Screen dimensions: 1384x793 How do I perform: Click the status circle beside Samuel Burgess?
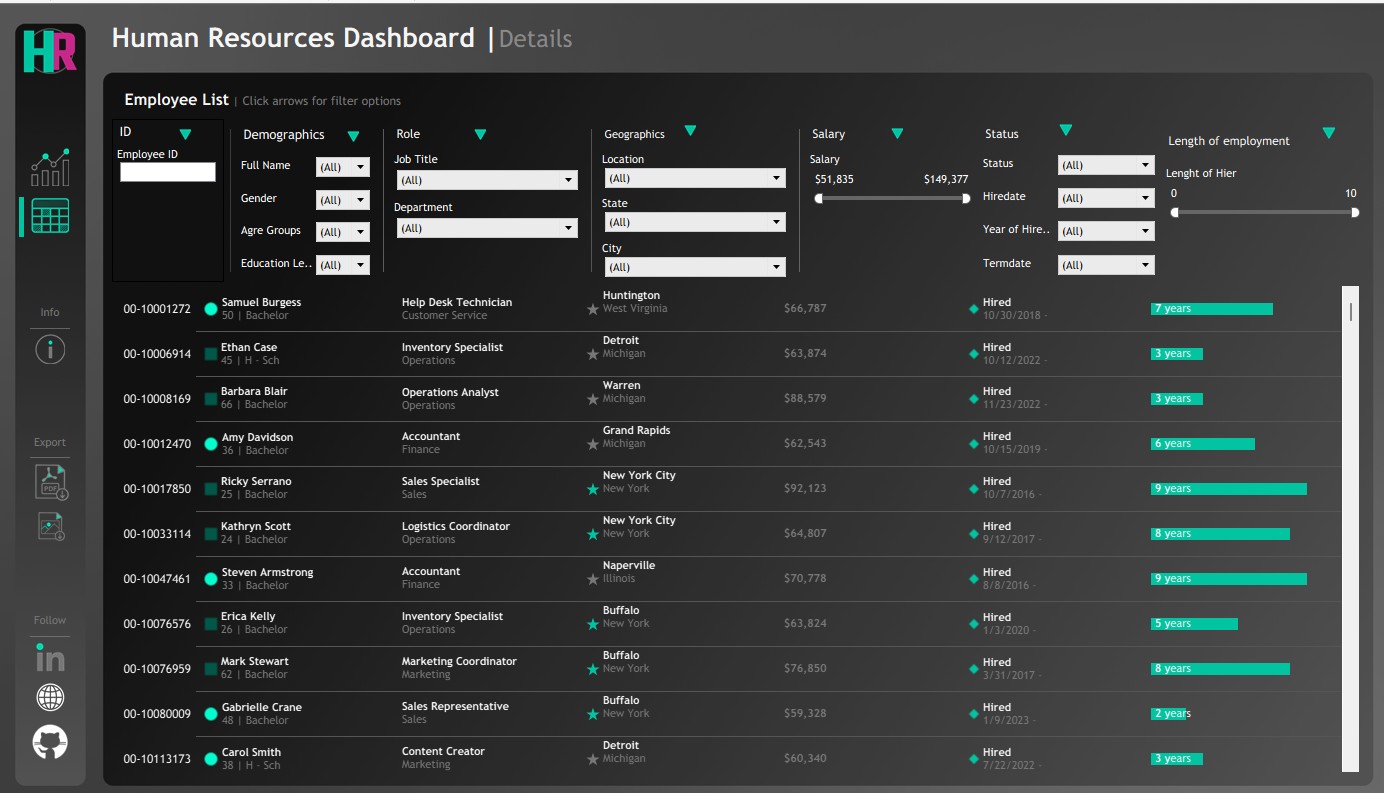pos(211,309)
